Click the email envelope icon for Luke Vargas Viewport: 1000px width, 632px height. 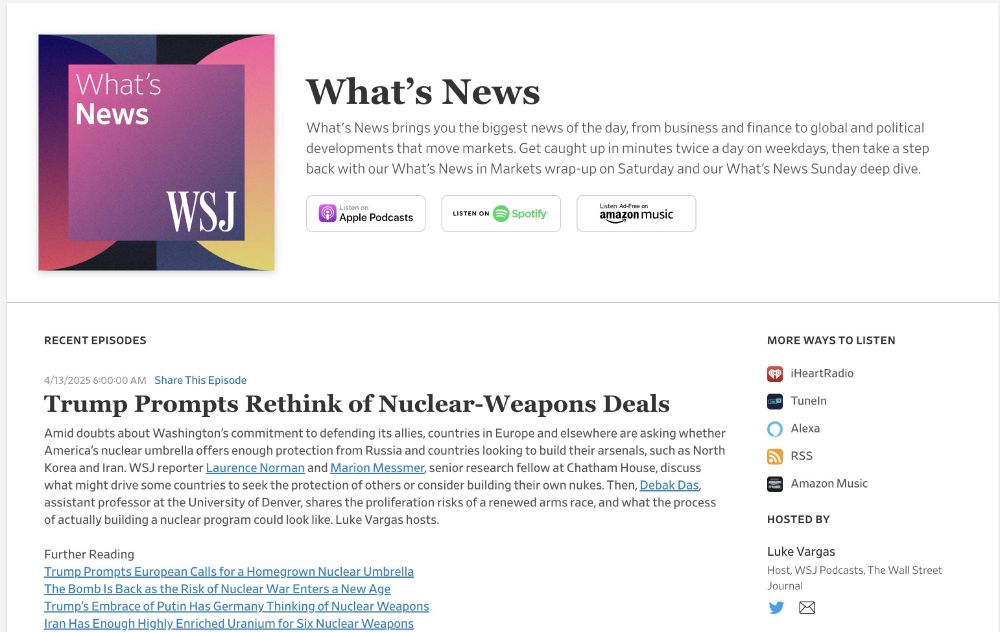click(807, 608)
